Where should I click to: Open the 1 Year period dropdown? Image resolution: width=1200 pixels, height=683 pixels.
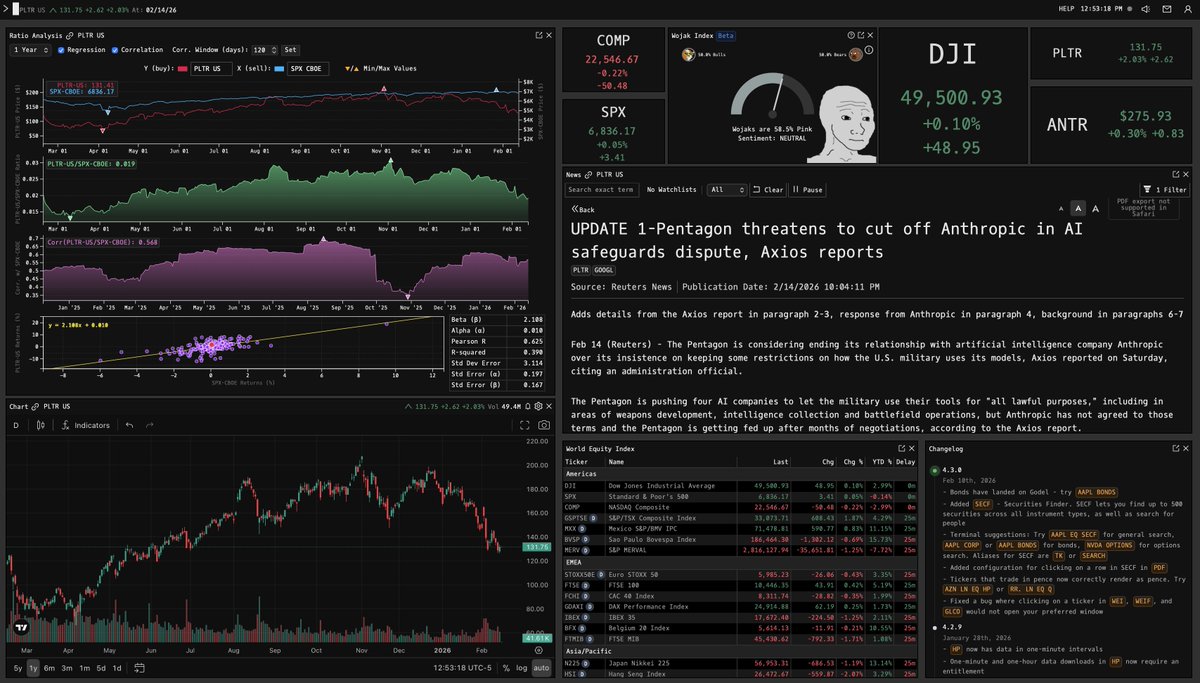point(30,49)
